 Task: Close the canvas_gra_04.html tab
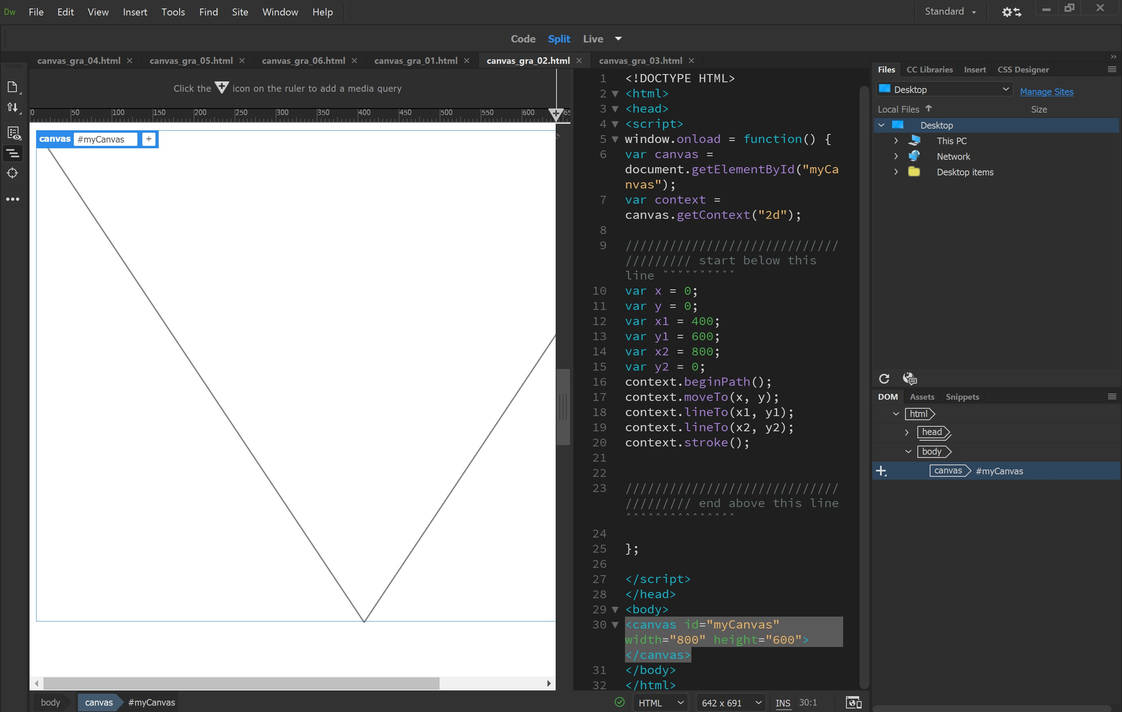click(130, 61)
